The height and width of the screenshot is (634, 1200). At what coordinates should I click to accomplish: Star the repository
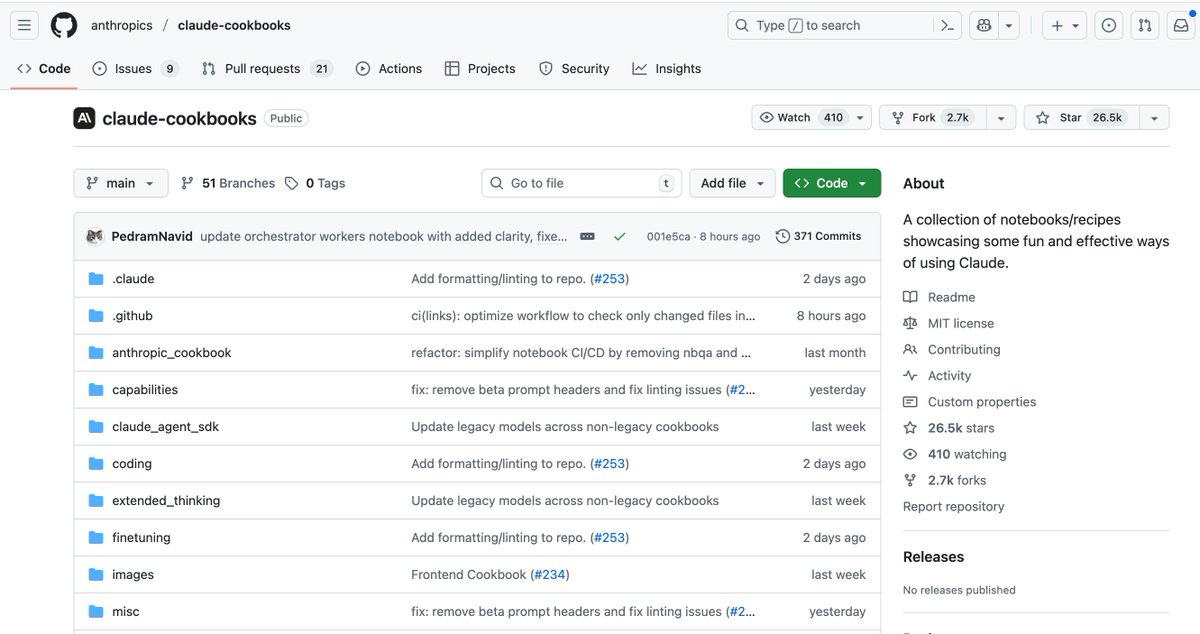pos(1080,117)
